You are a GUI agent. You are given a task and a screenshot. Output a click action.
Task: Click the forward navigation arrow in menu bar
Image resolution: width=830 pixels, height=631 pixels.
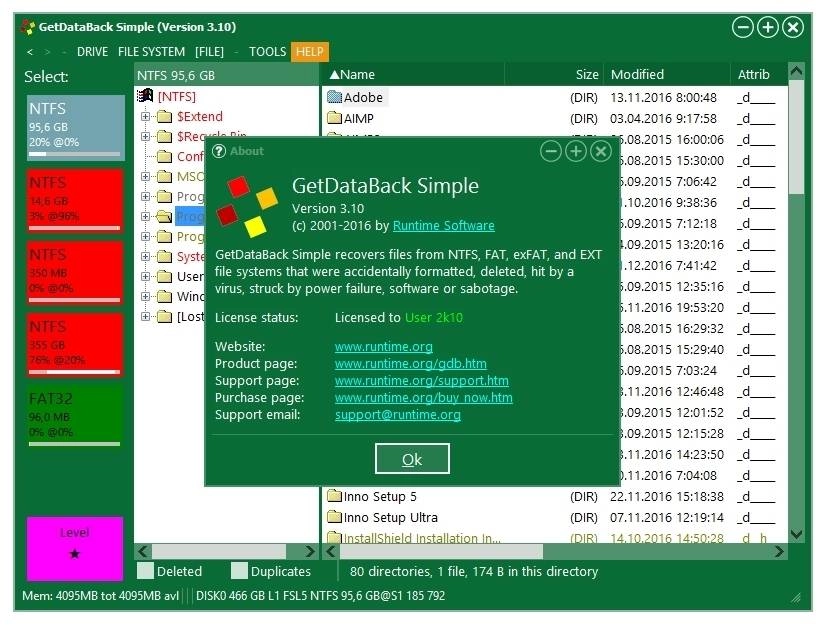tap(48, 52)
